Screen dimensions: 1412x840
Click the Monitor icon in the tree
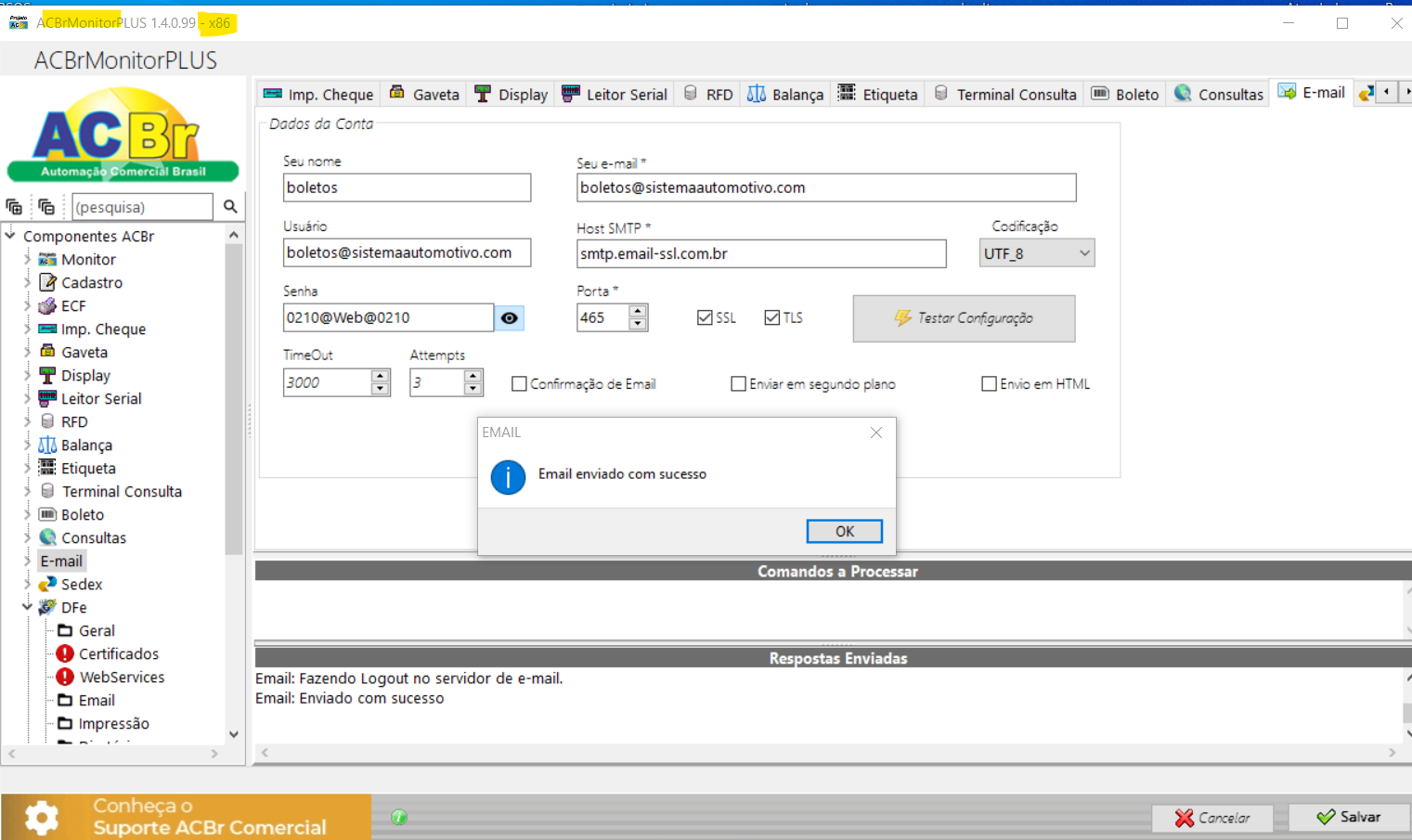tap(47, 259)
